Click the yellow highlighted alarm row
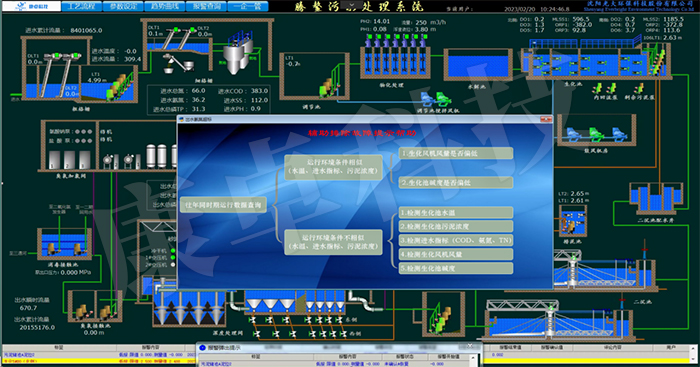The image size is (700, 367). coord(98,361)
